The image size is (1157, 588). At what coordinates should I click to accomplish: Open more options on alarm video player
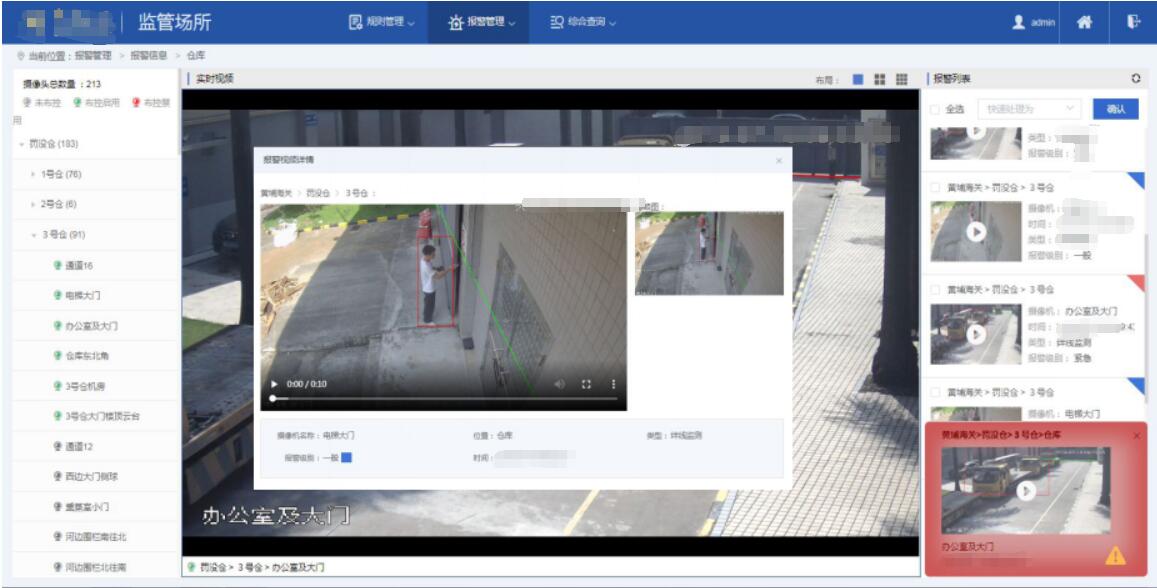[x=612, y=384]
